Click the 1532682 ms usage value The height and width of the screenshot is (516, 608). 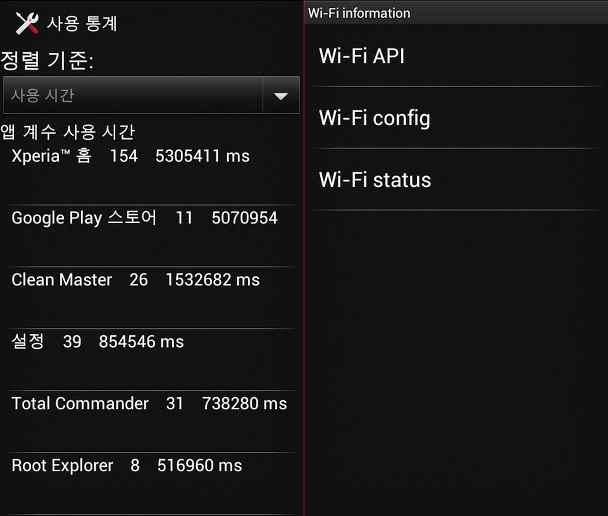(212, 280)
